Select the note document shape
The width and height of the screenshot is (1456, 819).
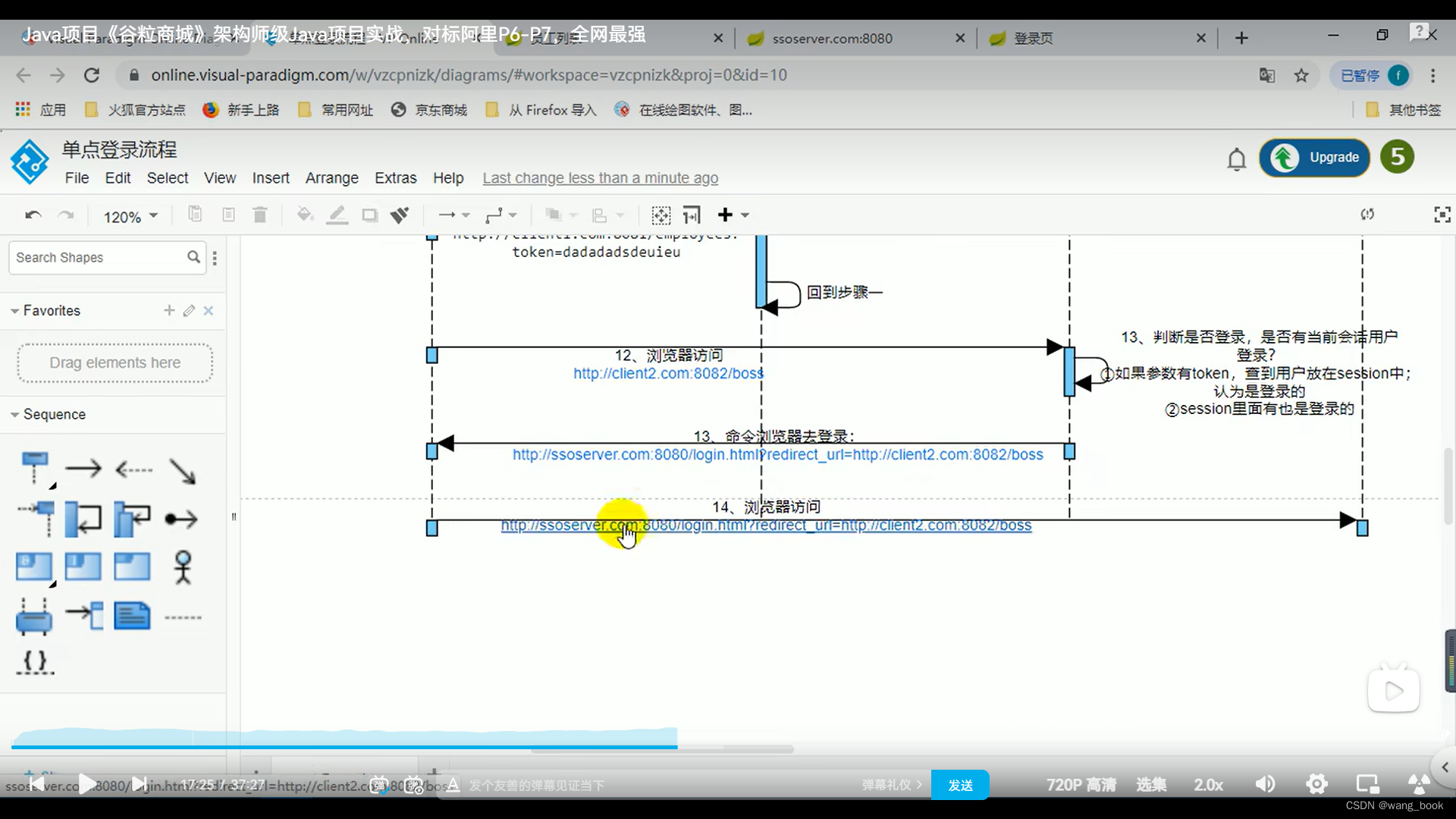coord(132,616)
